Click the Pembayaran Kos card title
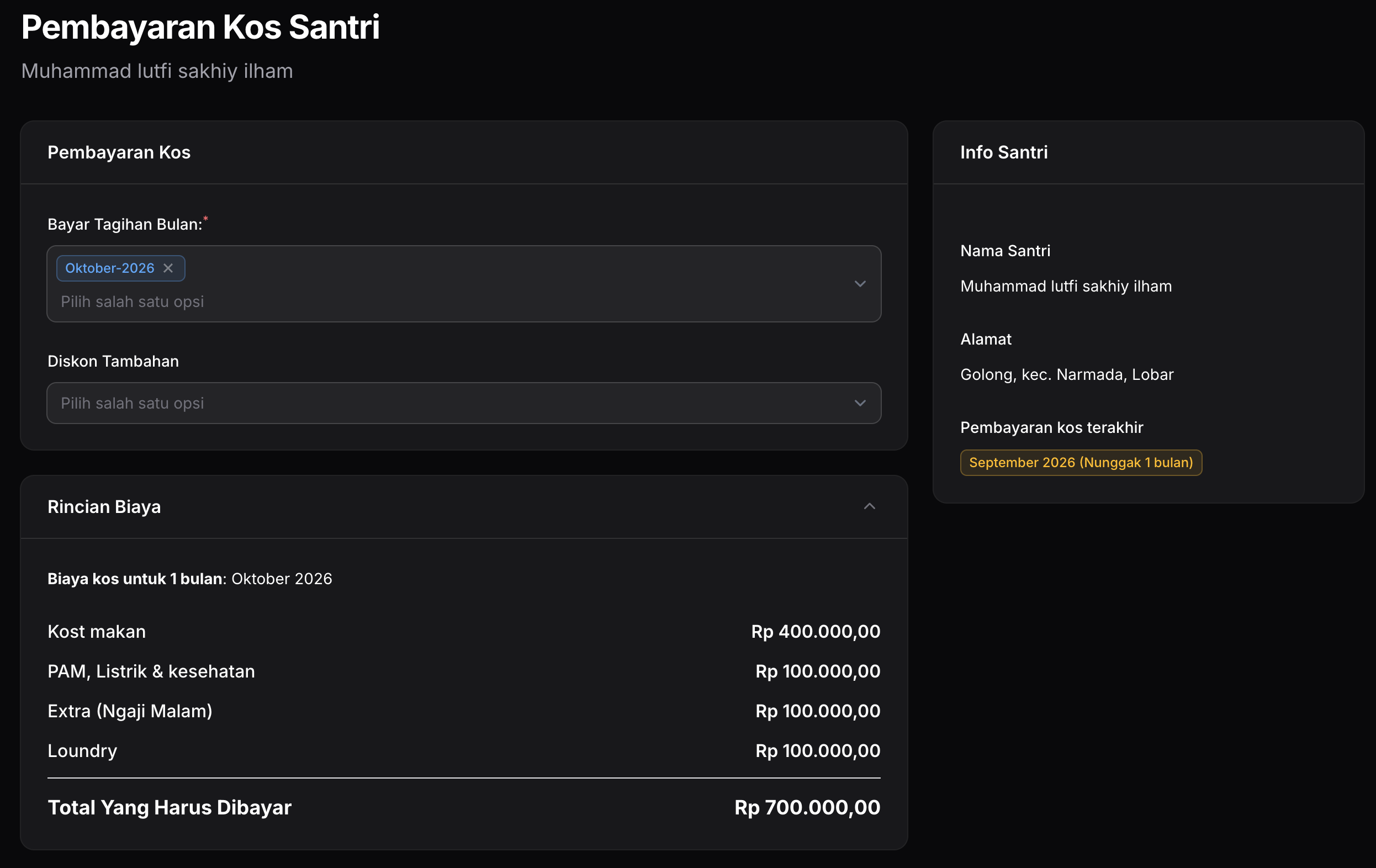Image resolution: width=1376 pixels, height=868 pixels. 119,152
